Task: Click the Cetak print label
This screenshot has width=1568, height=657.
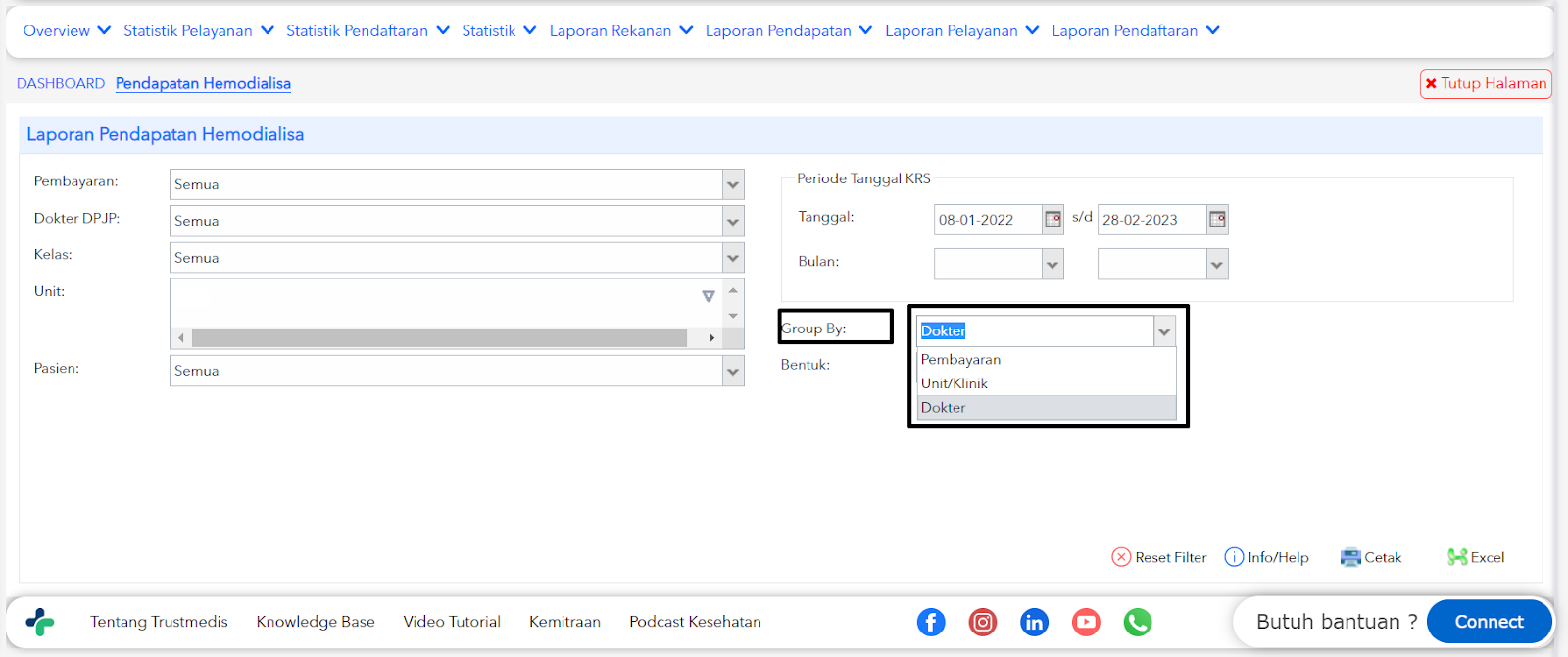Action: [1383, 557]
